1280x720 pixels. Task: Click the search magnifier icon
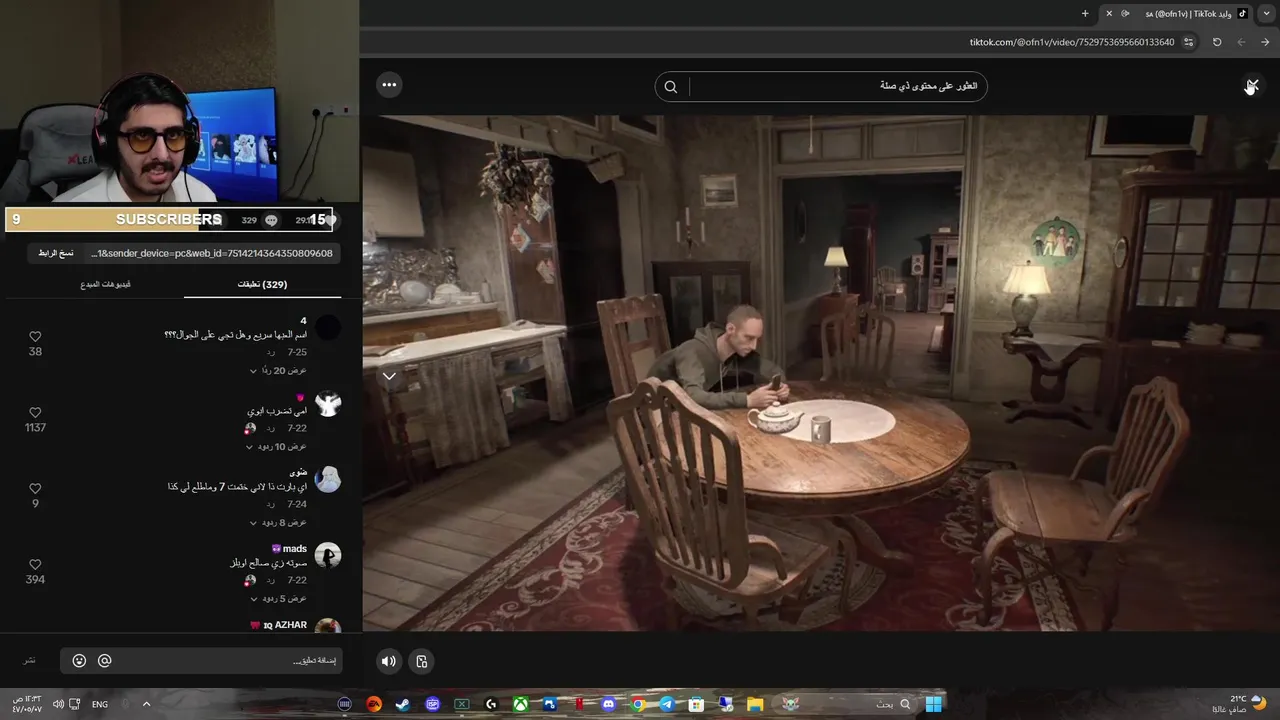pyautogui.click(x=671, y=87)
